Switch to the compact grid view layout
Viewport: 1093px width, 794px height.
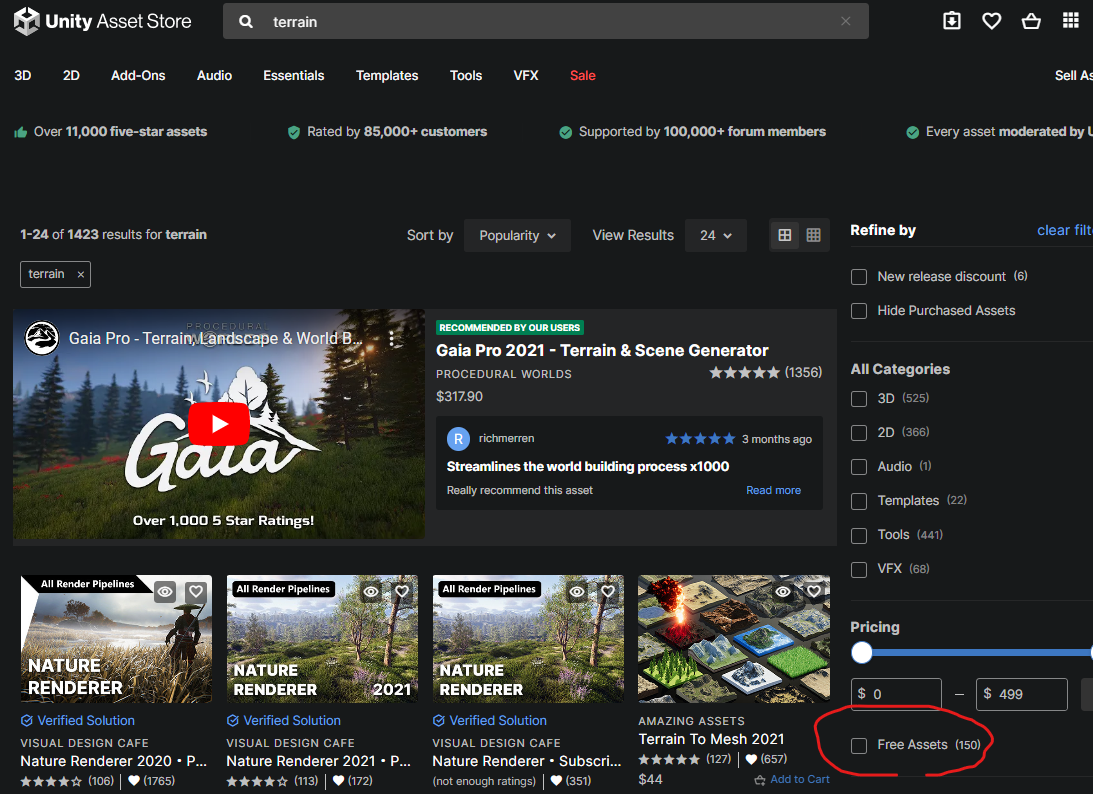pos(813,235)
